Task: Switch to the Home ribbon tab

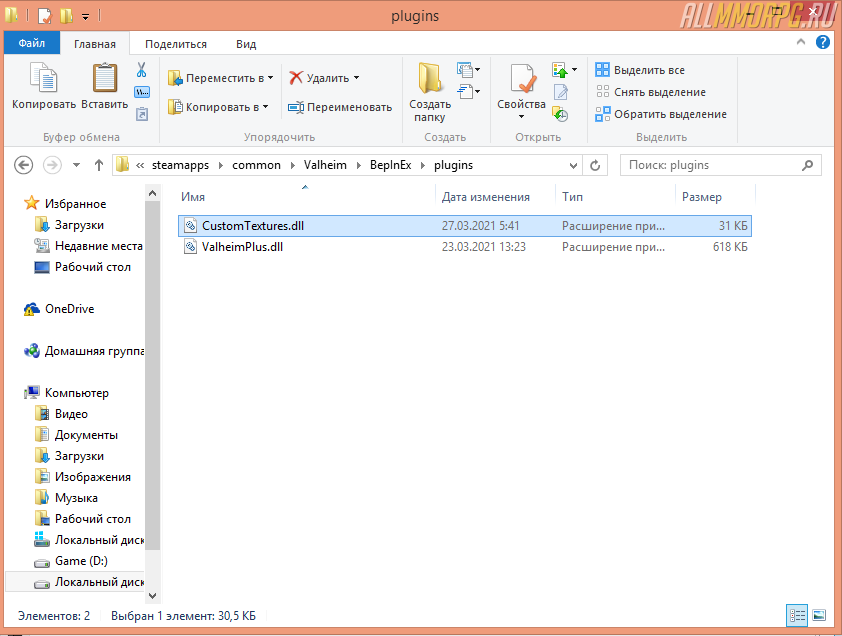Action: click(95, 44)
